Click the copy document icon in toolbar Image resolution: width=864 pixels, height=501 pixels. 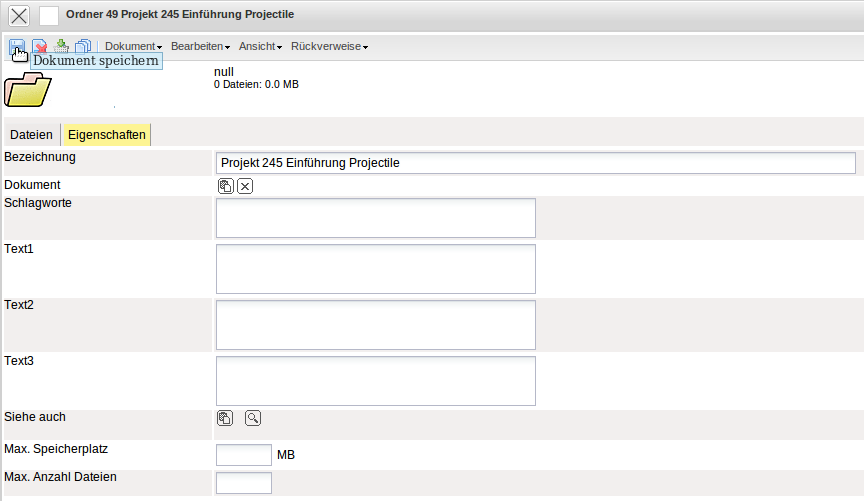tap(83, 46)
